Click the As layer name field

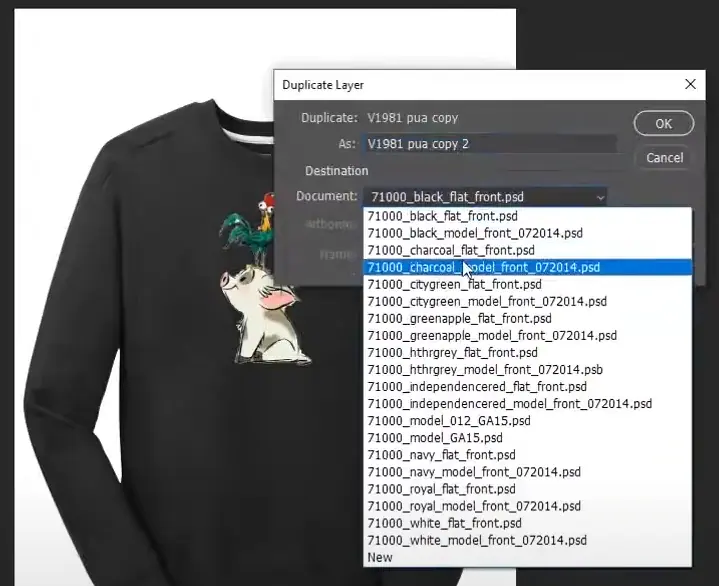tap(489, 144)
